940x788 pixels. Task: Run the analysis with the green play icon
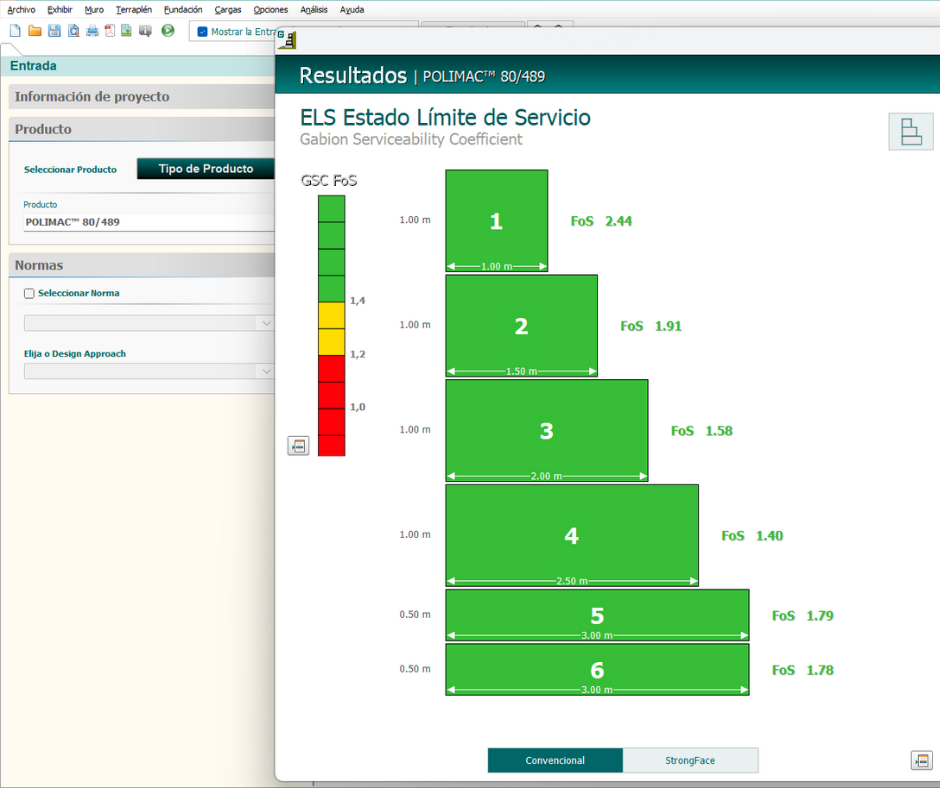168,31
